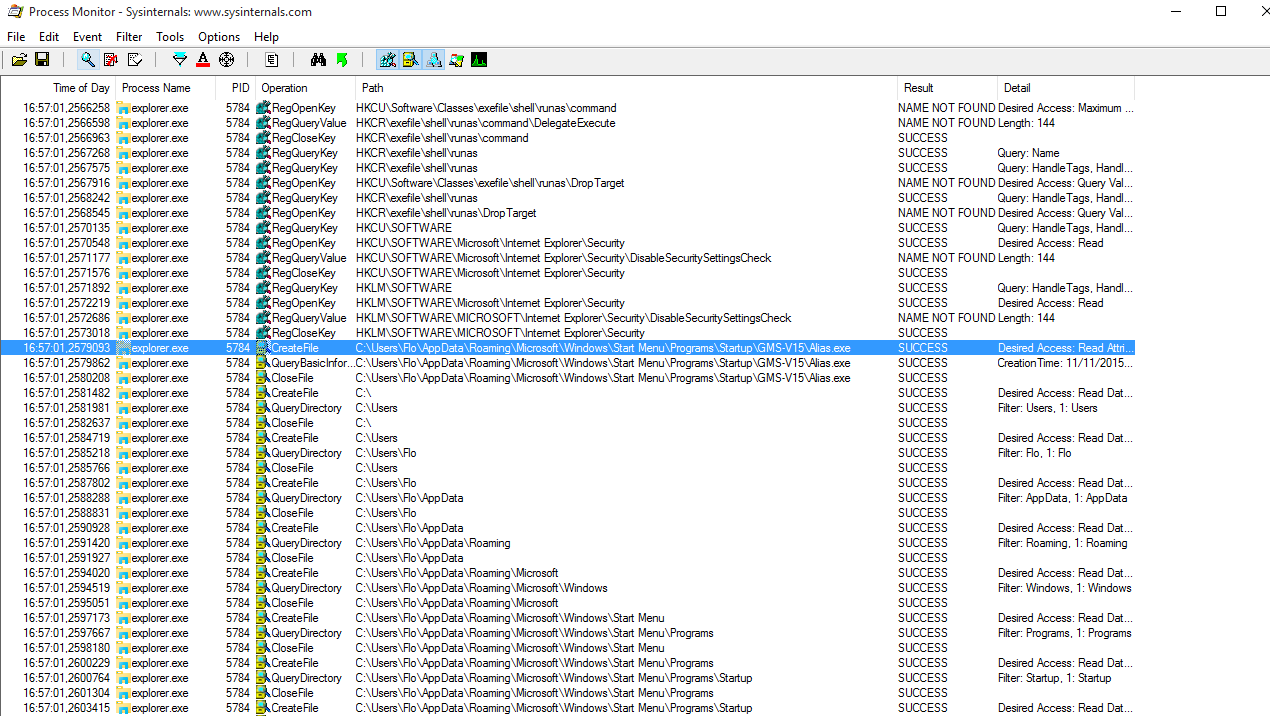Click the Show Profiling Events graph icon
Screen dimensions: 1270x716
tap(479, 60)
